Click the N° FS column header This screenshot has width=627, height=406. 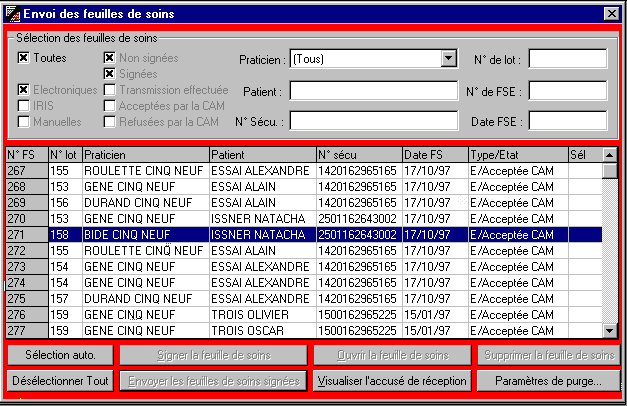click(27, 155)
